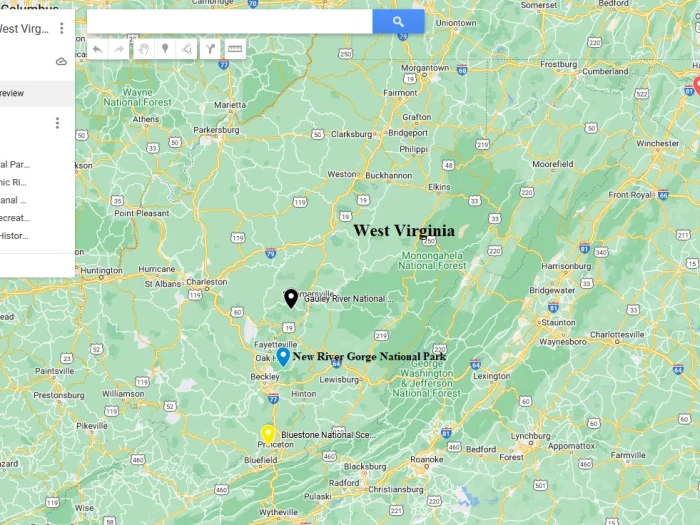Viewport: 700px width, 525px height.
Task: Click the yellow Bluestone National Scenic pin
Action: [268, 435]
